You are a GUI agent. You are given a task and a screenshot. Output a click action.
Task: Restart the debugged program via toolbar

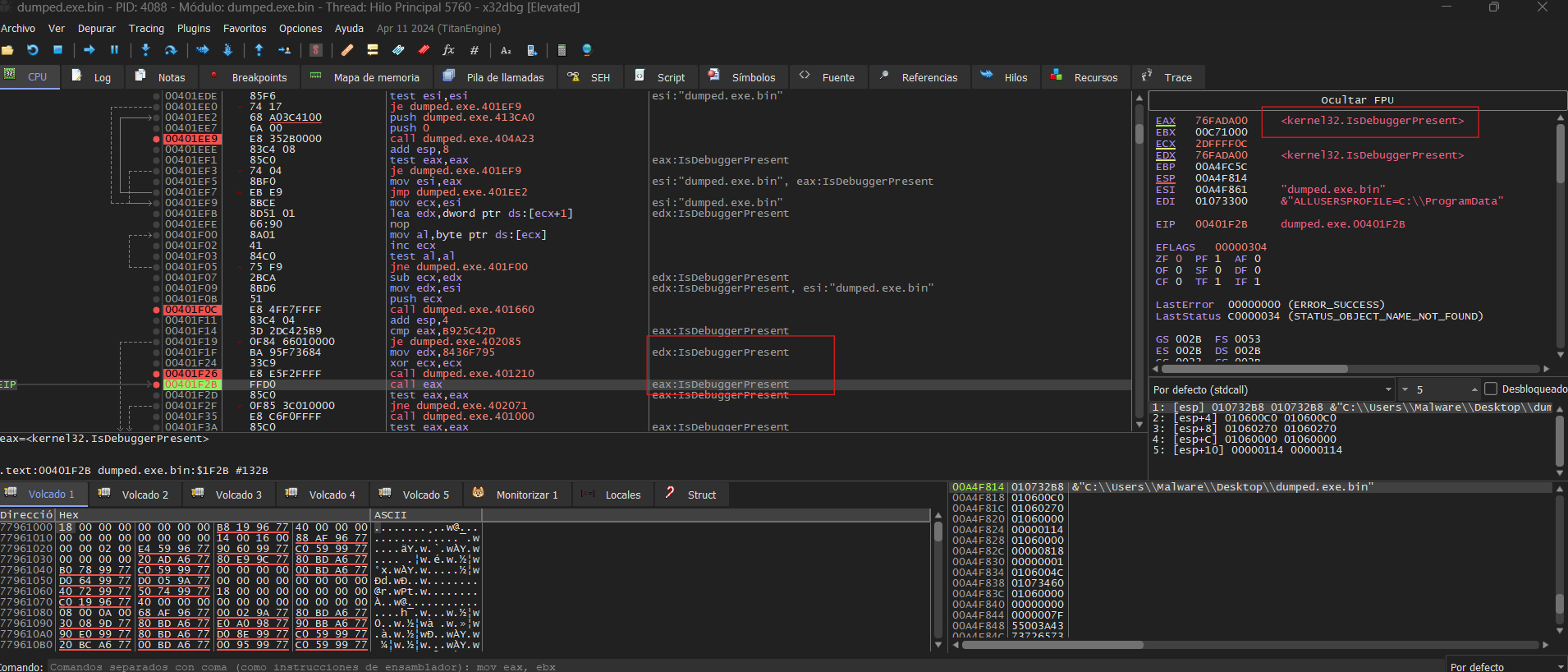click(x=33, y=50)
